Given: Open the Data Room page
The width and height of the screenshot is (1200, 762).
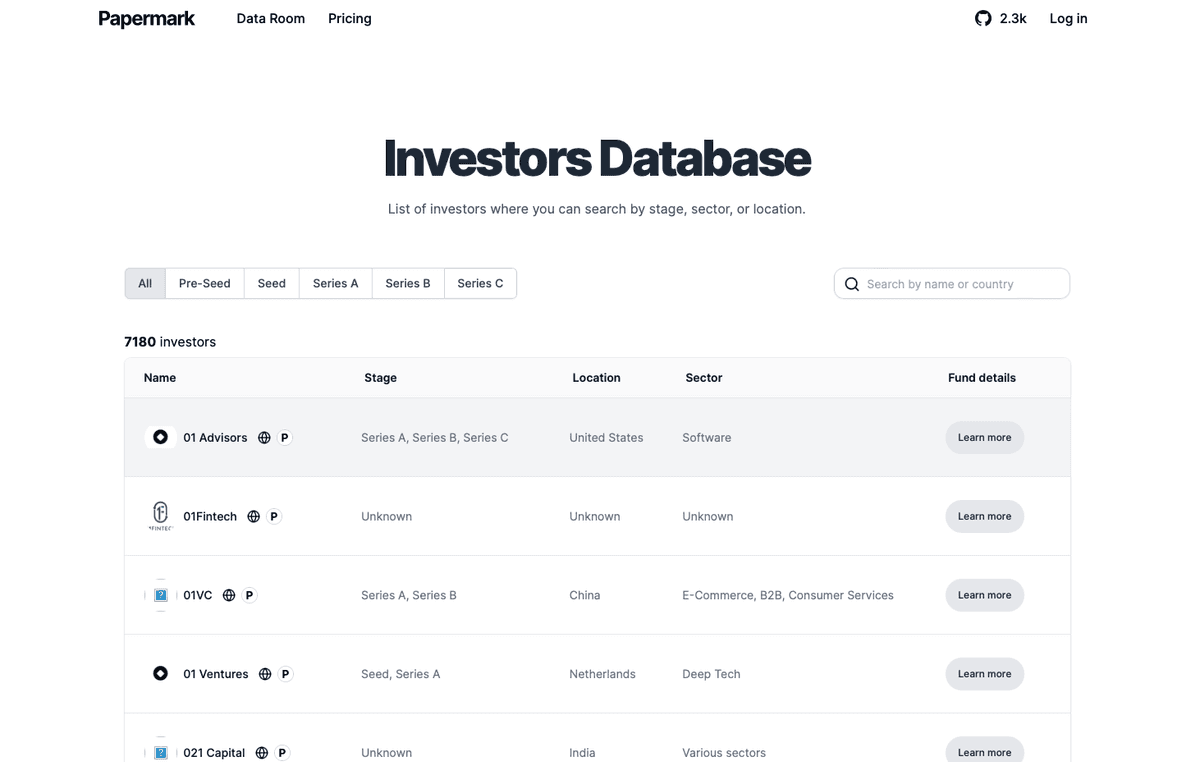Looking at the screenshot, I should tap(270, 18).
